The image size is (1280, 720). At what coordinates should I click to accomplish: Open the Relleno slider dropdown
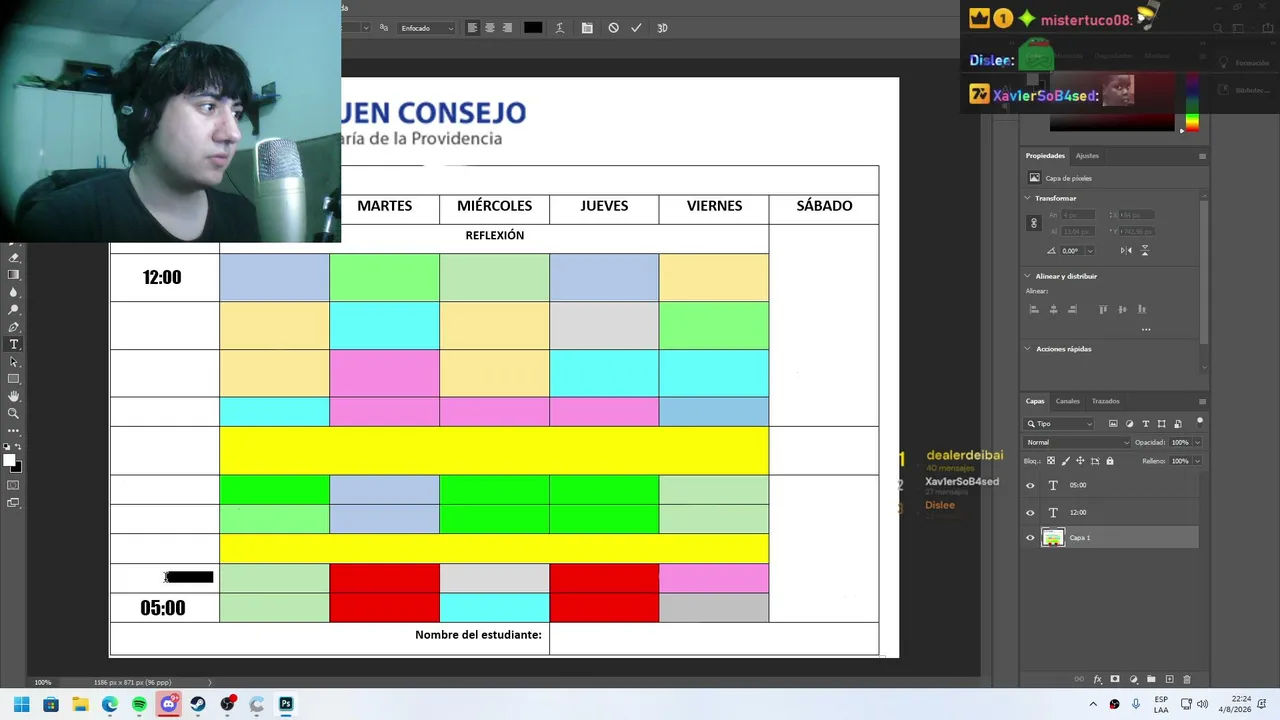pos(1197,461)
